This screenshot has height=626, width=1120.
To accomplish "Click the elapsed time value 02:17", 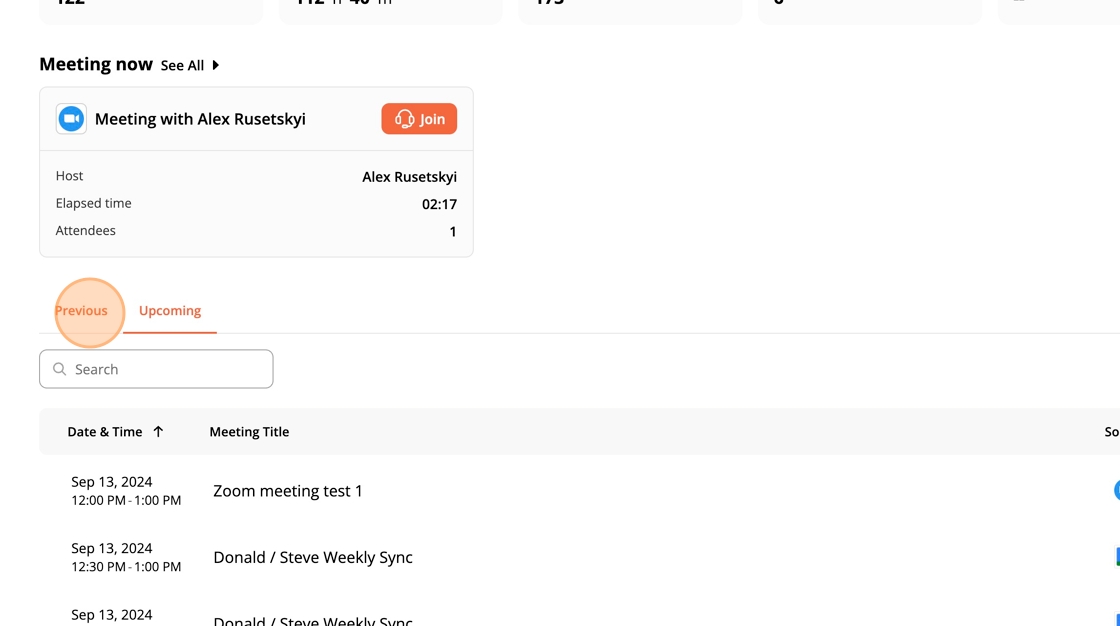I will [x=439, y=204].
